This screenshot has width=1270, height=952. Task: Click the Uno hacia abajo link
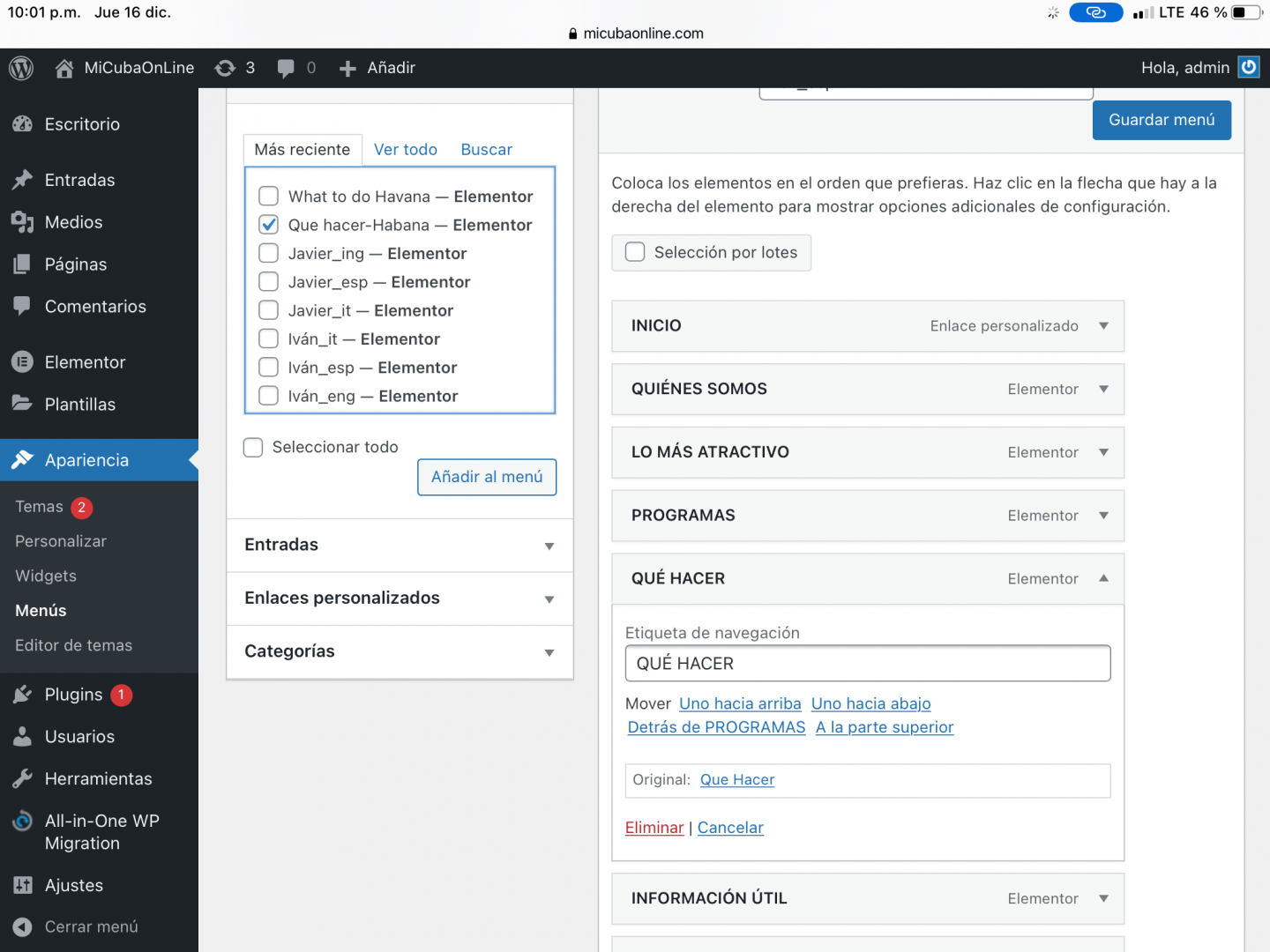click(871, 703)
